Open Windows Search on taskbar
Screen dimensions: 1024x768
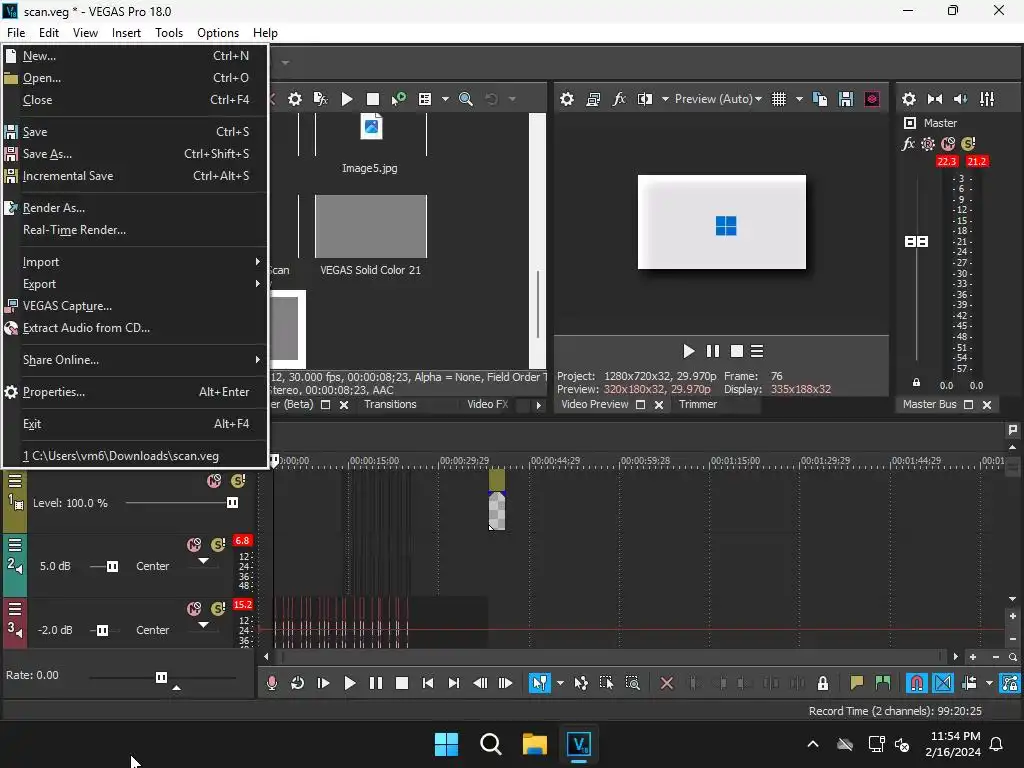click(490, 744)
